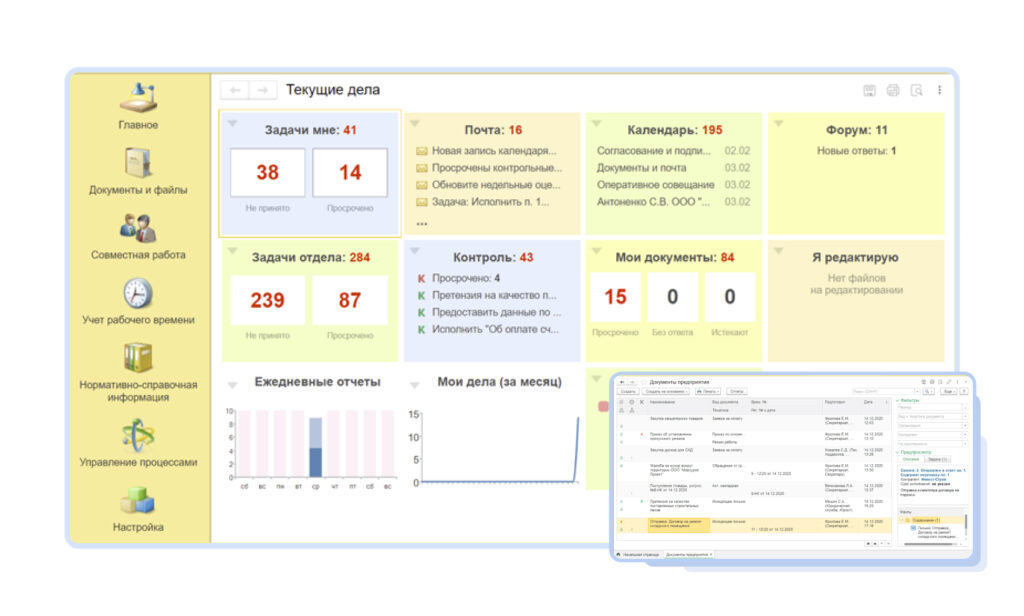The image size is (1024, 616).
Task: Click the back navigation arrow
Action: [x=237, y=89]
